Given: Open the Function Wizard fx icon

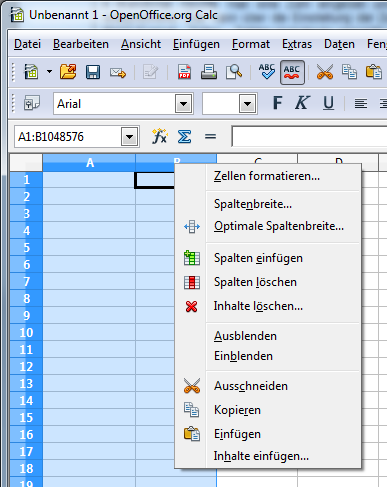Looking at the screenshot, I should click(x=159, y=136).
